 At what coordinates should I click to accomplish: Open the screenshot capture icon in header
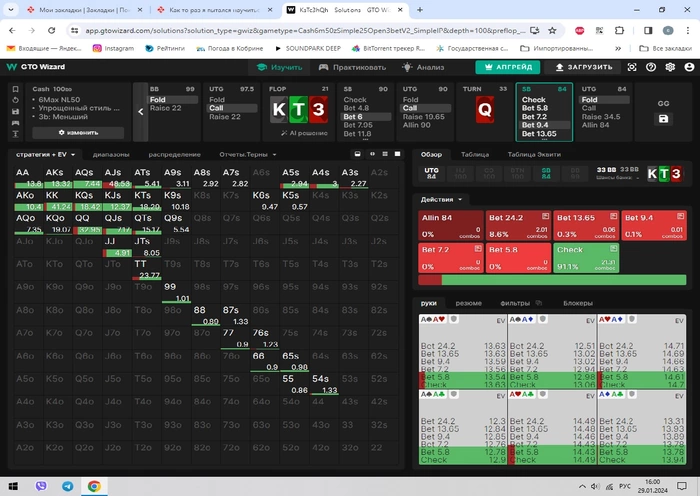click(632, 67)
